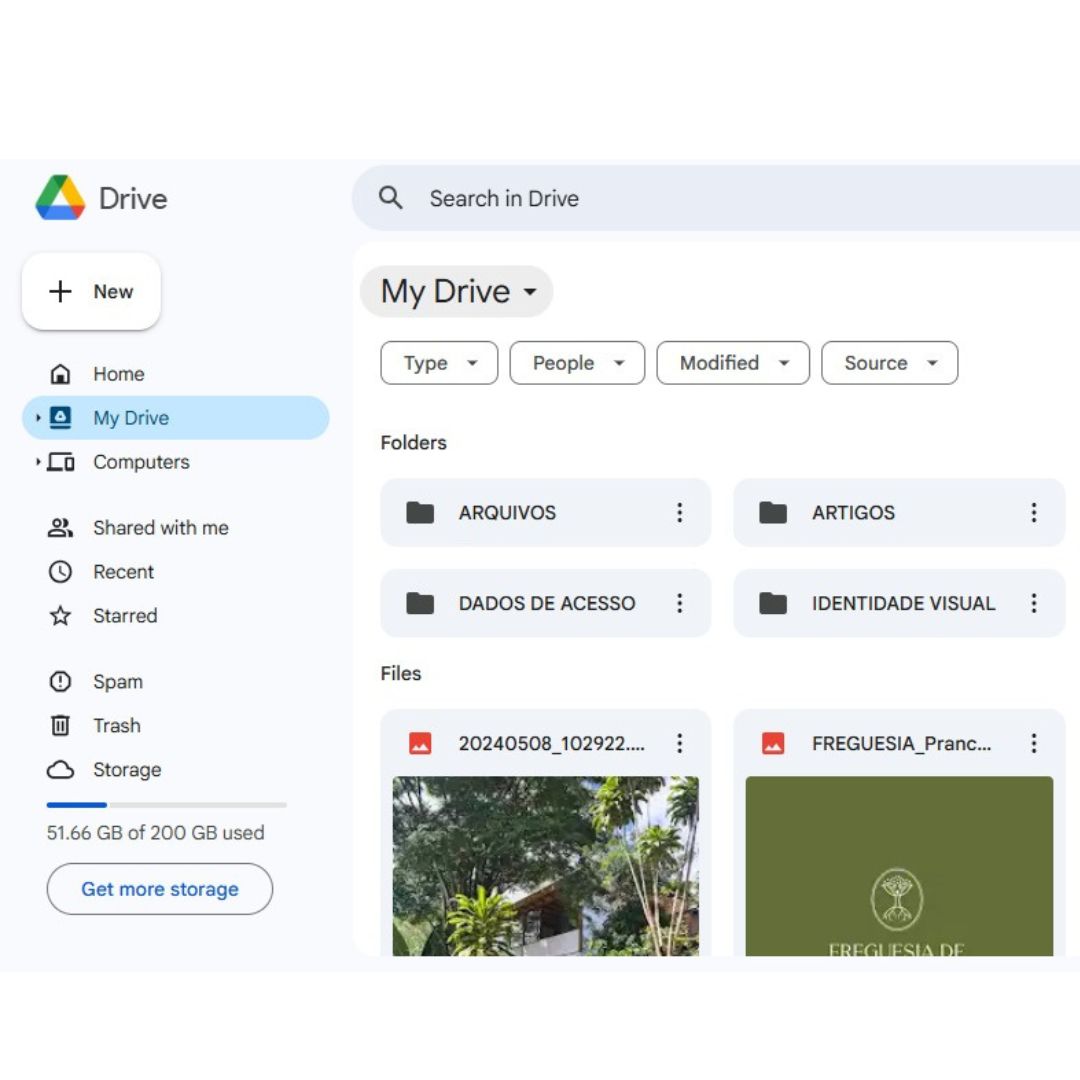The image size is (1080, 1080).
Task: Open Trash label in sidebar
Action: 116,725
